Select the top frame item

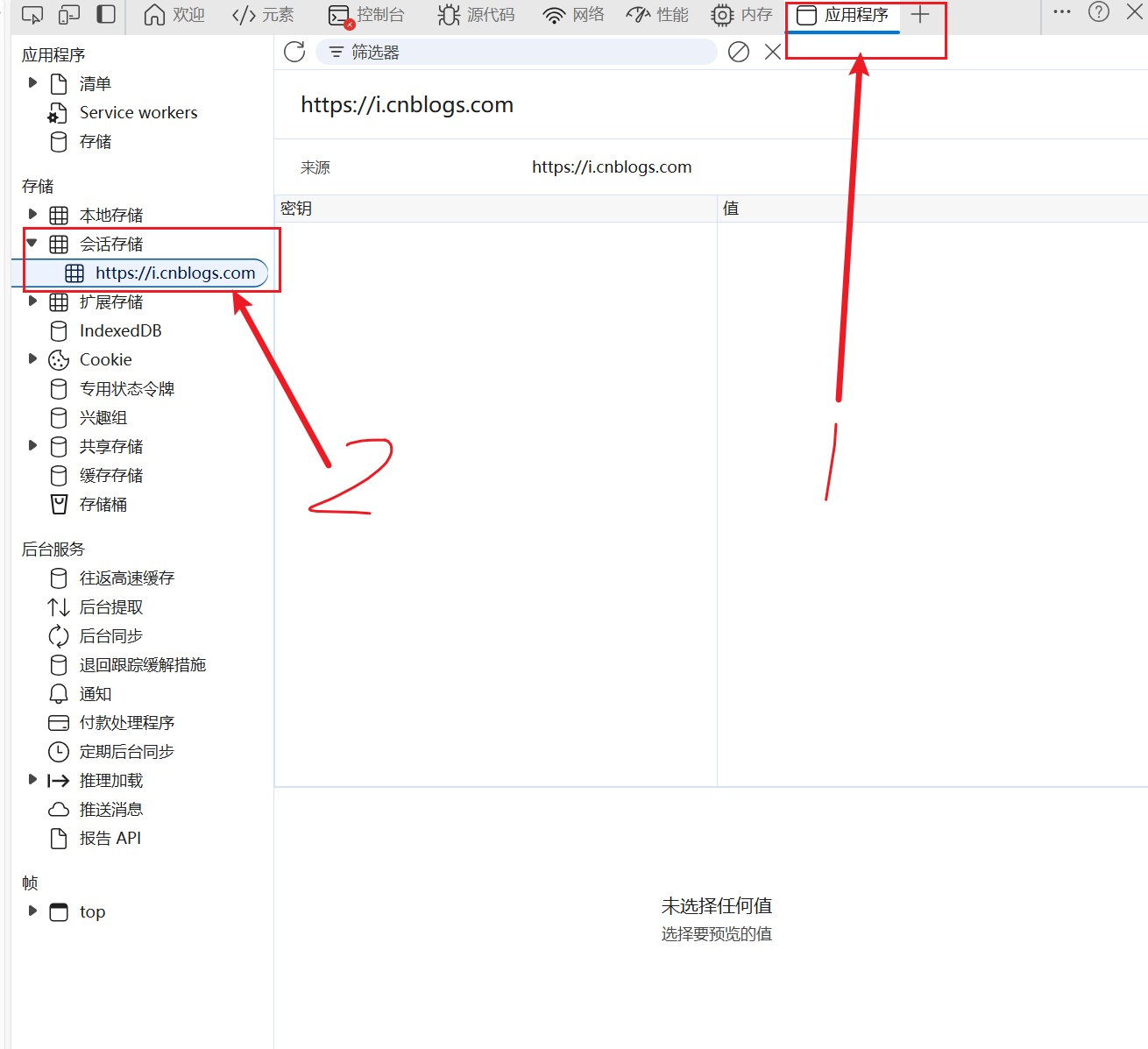pyautogui.click(x=92, y=911)
